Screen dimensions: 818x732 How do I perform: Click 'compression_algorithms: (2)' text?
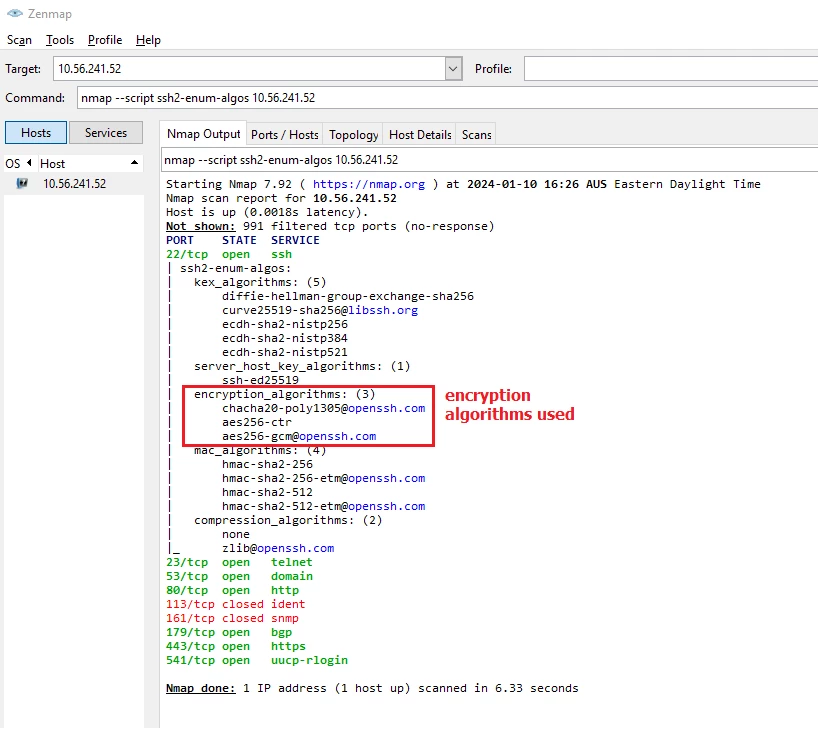(x=288, y=521)
